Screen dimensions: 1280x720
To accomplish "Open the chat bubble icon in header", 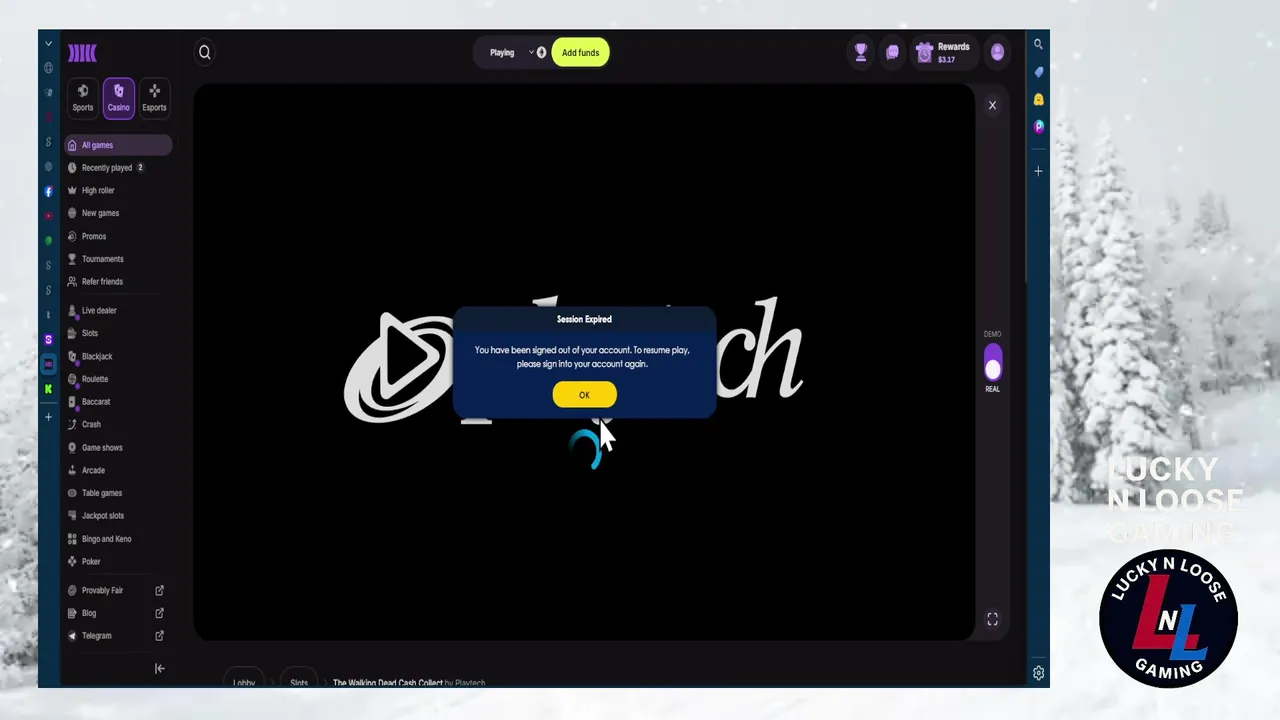I will 892,53.
